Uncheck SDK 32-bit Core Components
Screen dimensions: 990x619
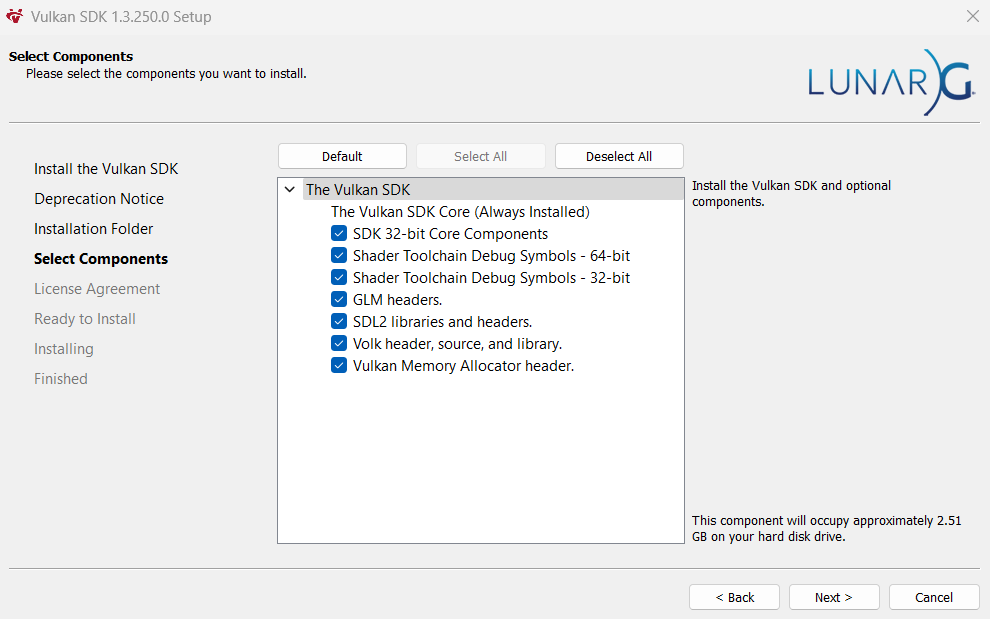point(339,234)
